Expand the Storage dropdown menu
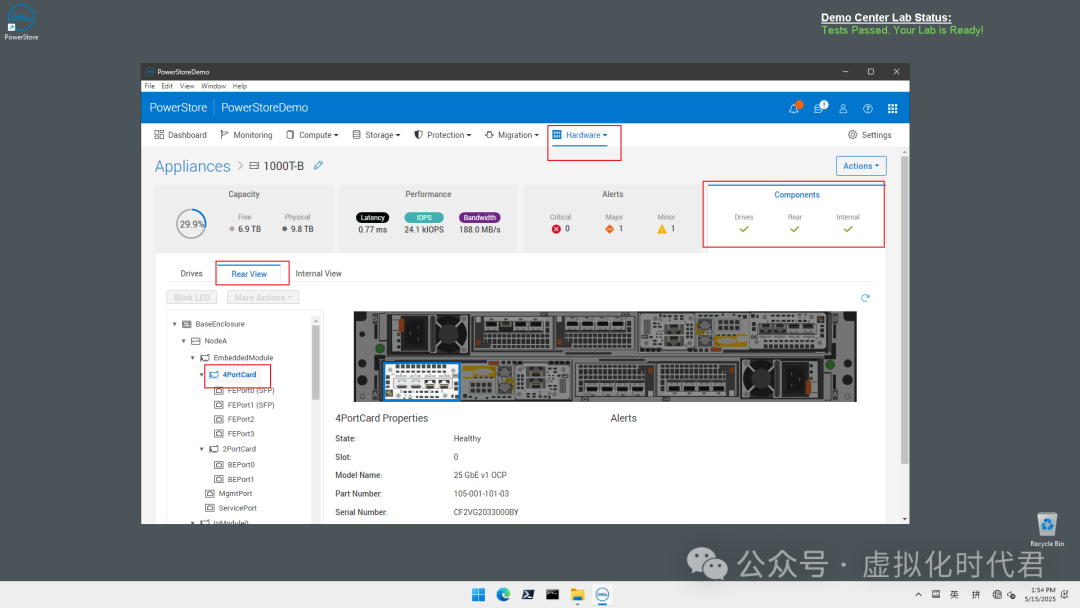1080x608 pixels. coord(376,135)
